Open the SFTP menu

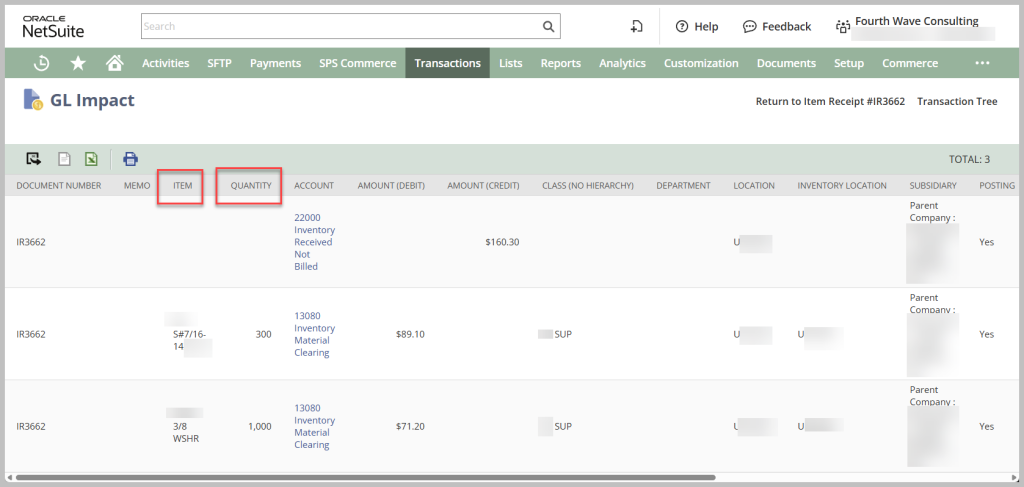(219, 63)
